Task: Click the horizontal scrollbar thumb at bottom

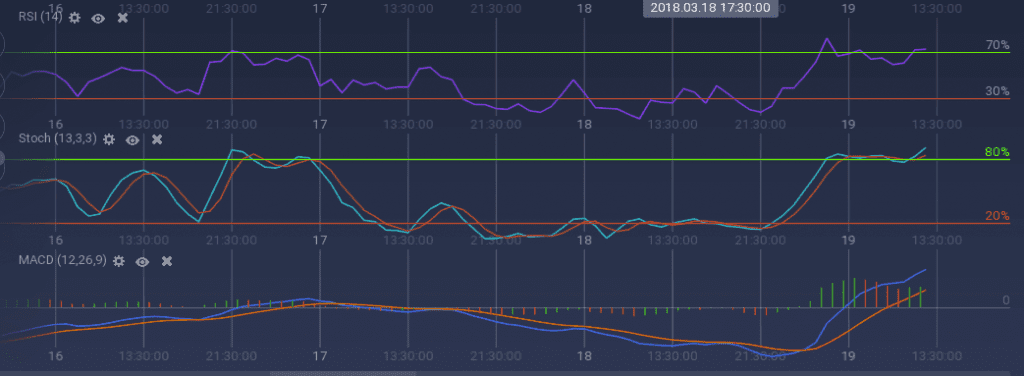Action: 344,373
